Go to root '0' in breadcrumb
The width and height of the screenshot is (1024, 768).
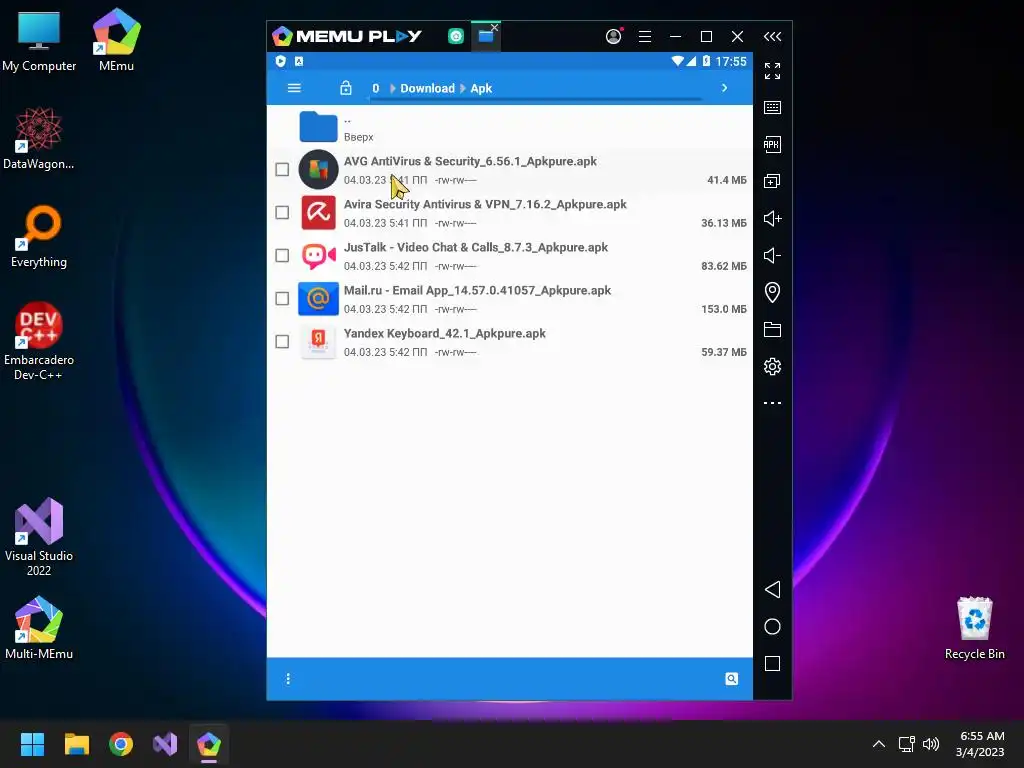(376, 88)
